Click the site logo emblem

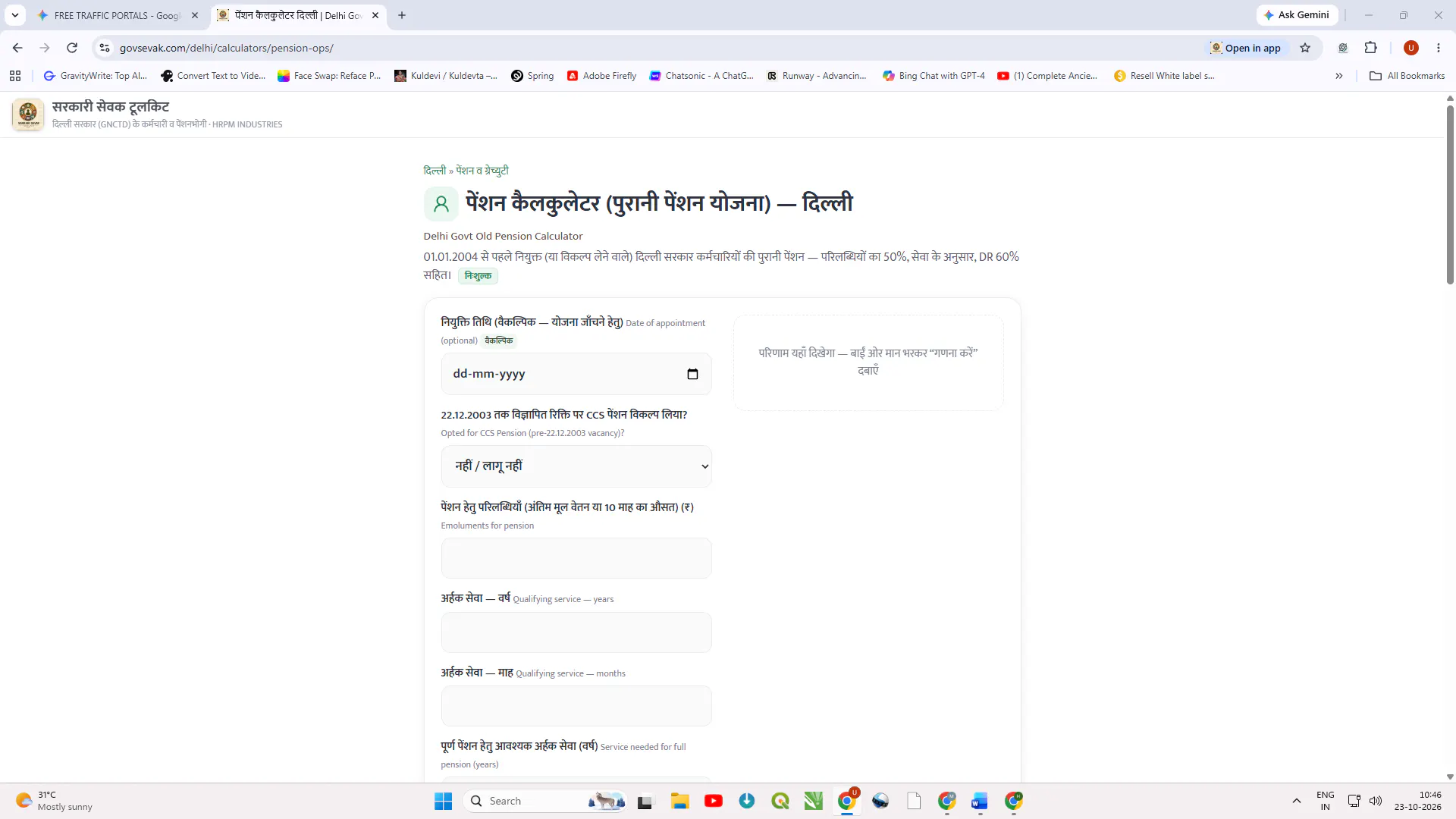(28, 115)
